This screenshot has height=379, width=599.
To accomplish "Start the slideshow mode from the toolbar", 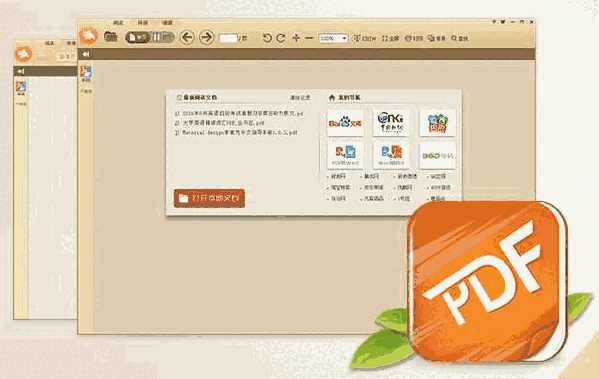I will click(x=364, y=39).
